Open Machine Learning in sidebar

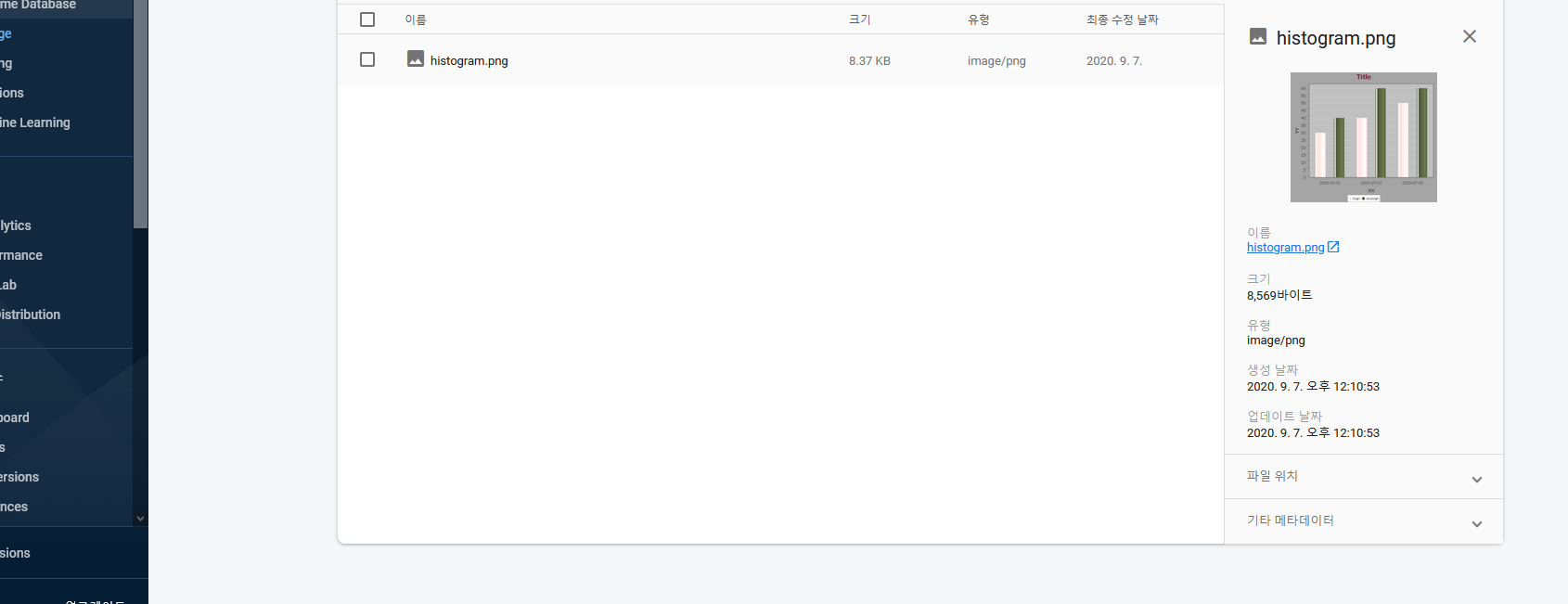click(35, 122)
